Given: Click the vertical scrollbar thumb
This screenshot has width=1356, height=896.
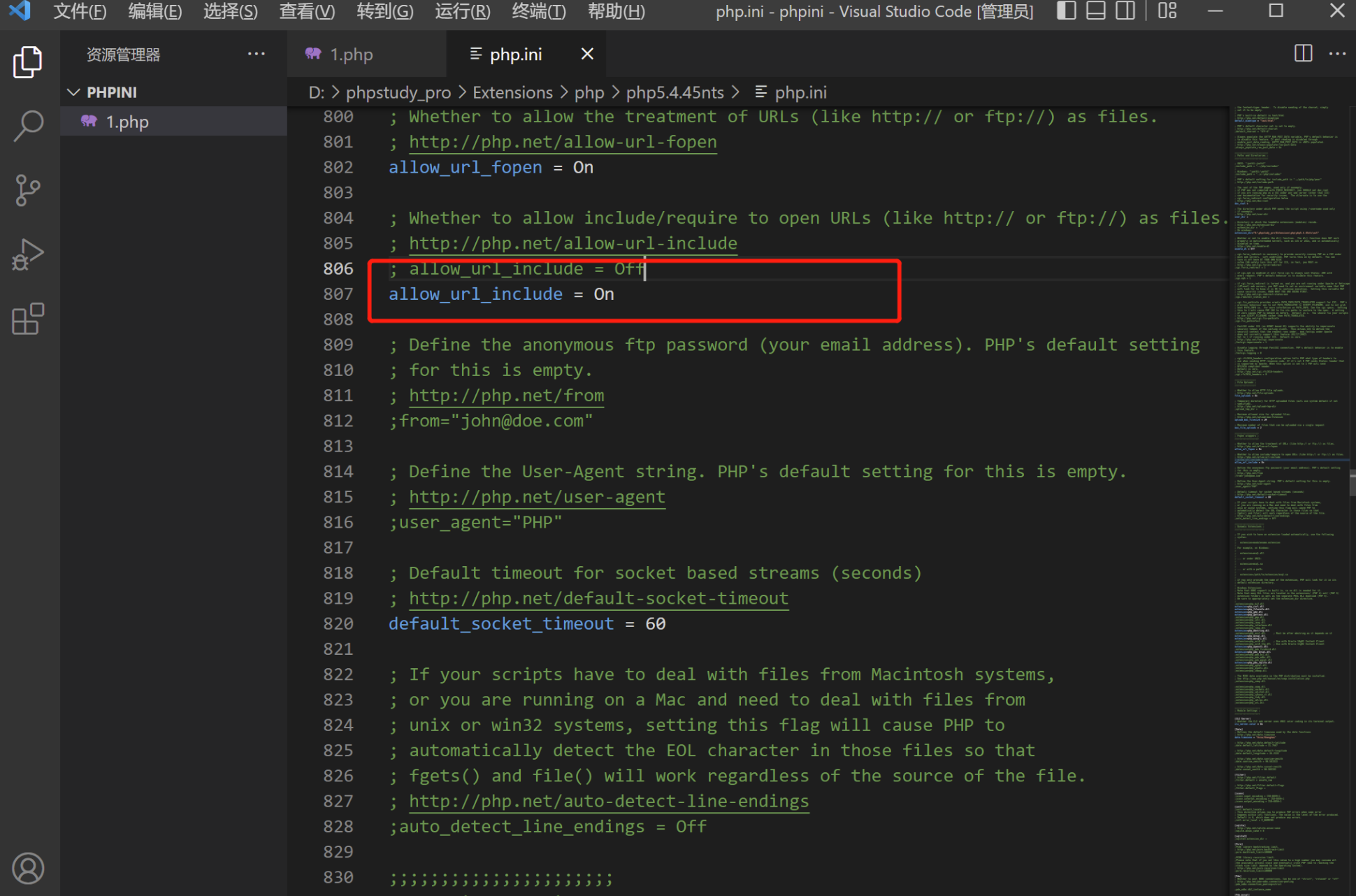Looking at the screenshot, I should (x=1353, y=484).
